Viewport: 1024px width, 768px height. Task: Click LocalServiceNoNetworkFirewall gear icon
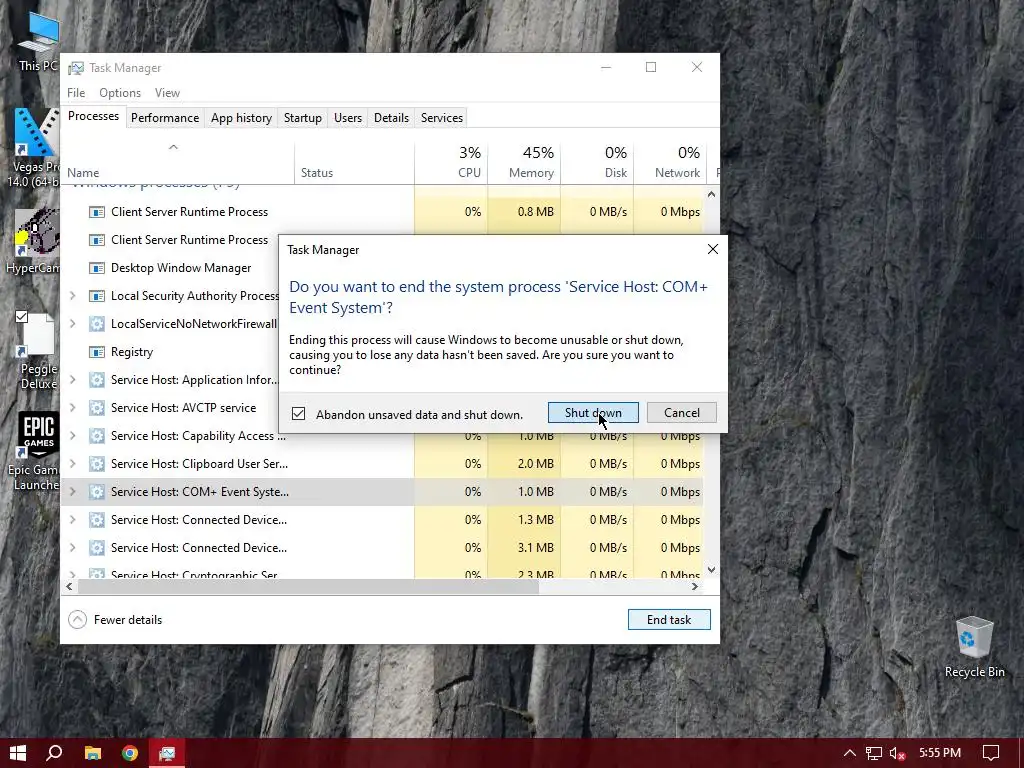point(97,324)
